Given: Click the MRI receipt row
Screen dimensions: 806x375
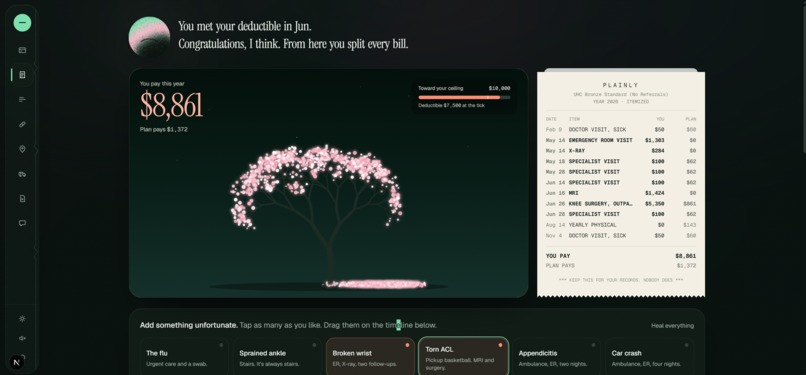Looking at the screenshot, I should (620, 193).
